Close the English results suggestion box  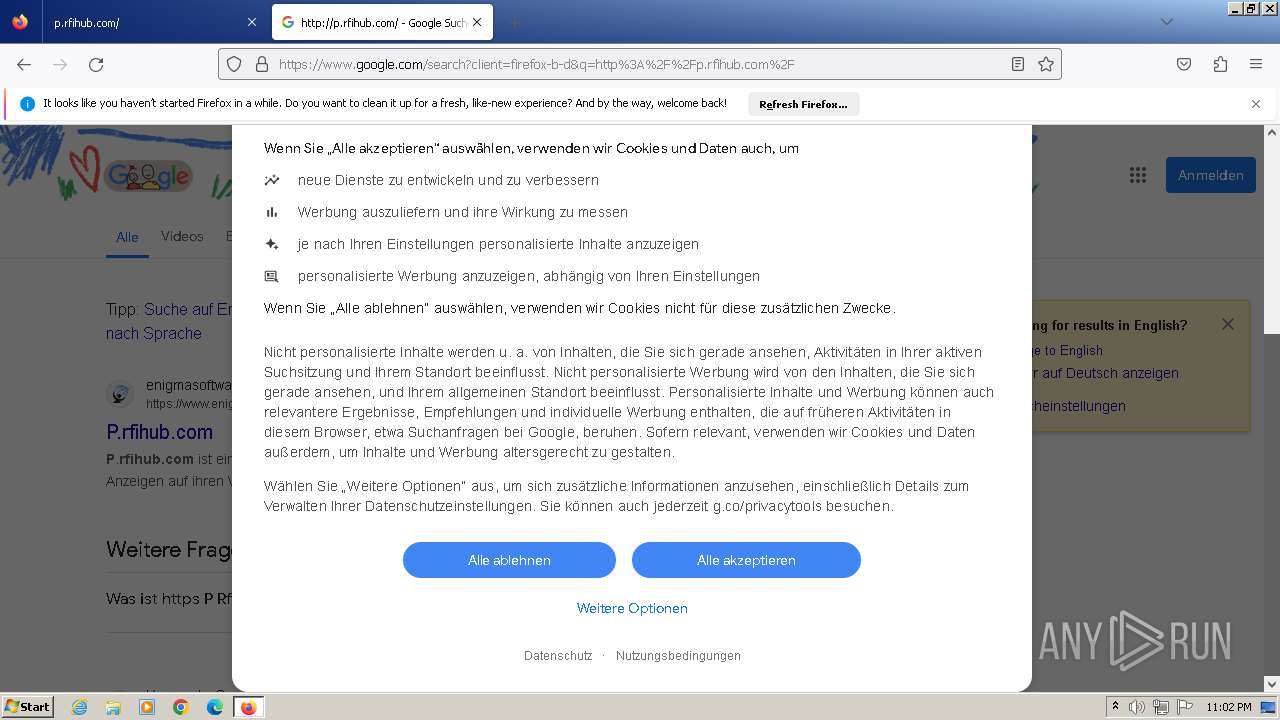pos(1228,324)
